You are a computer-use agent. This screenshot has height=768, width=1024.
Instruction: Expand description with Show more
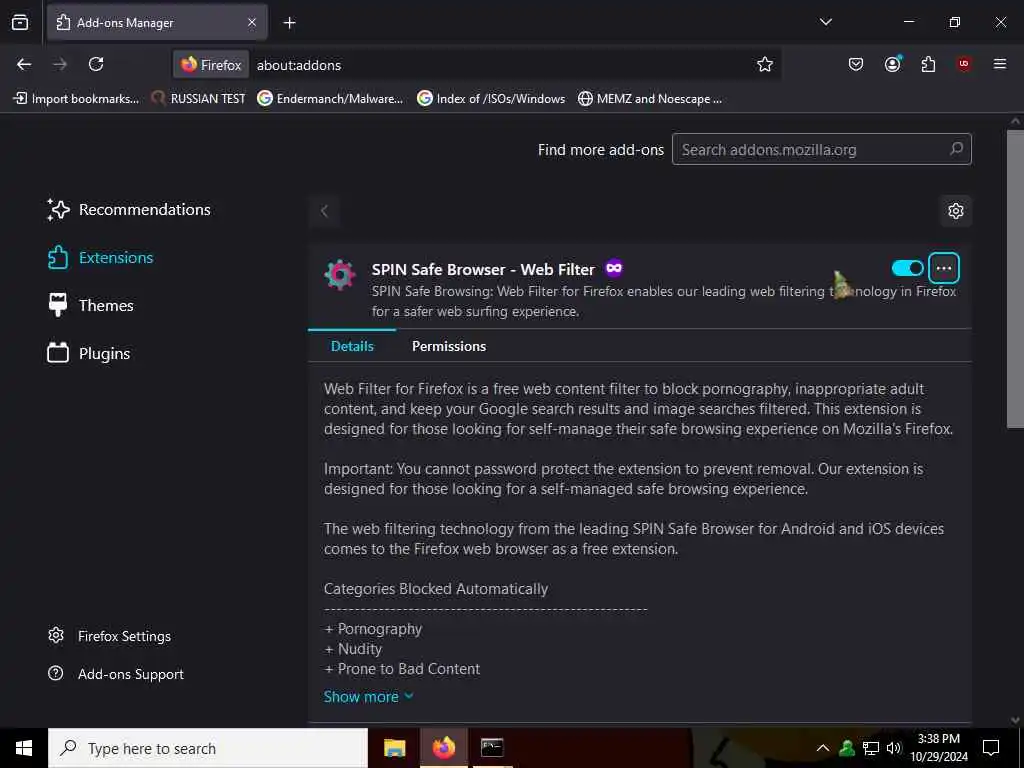[x=368, y=697]
